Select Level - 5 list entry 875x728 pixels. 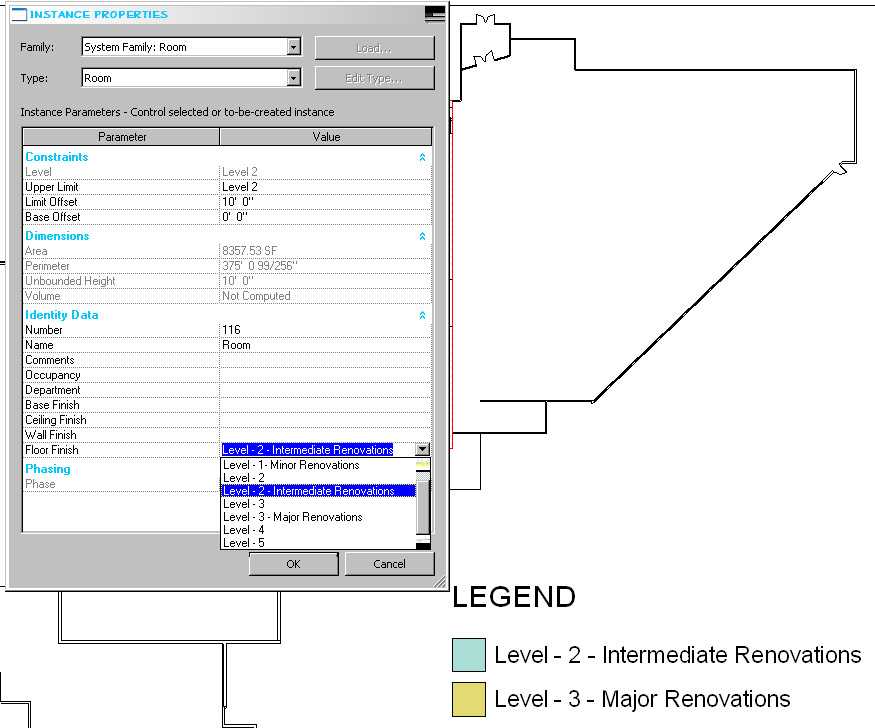(244, 543)
